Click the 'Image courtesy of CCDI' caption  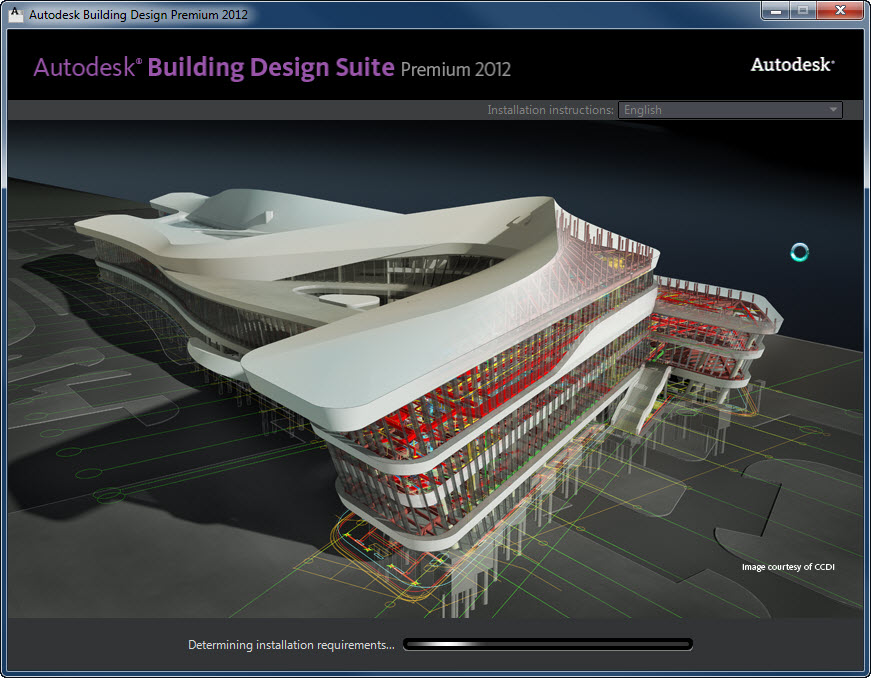pos(788,567)
